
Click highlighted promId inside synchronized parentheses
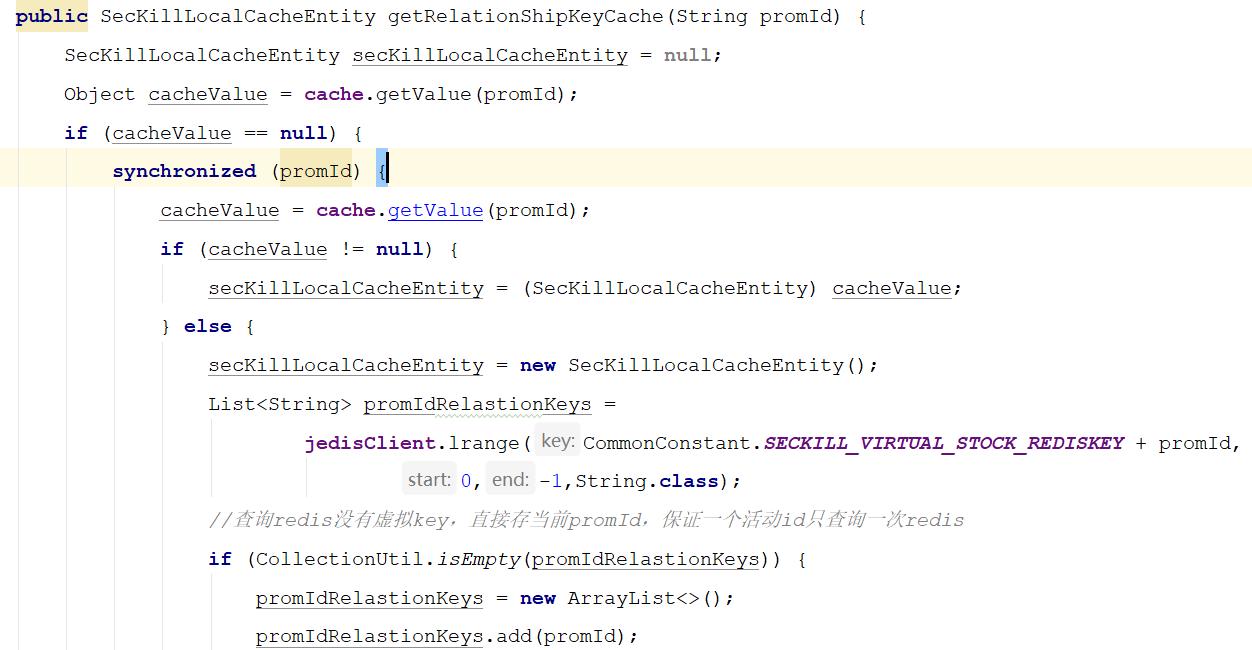click(316, 171)
